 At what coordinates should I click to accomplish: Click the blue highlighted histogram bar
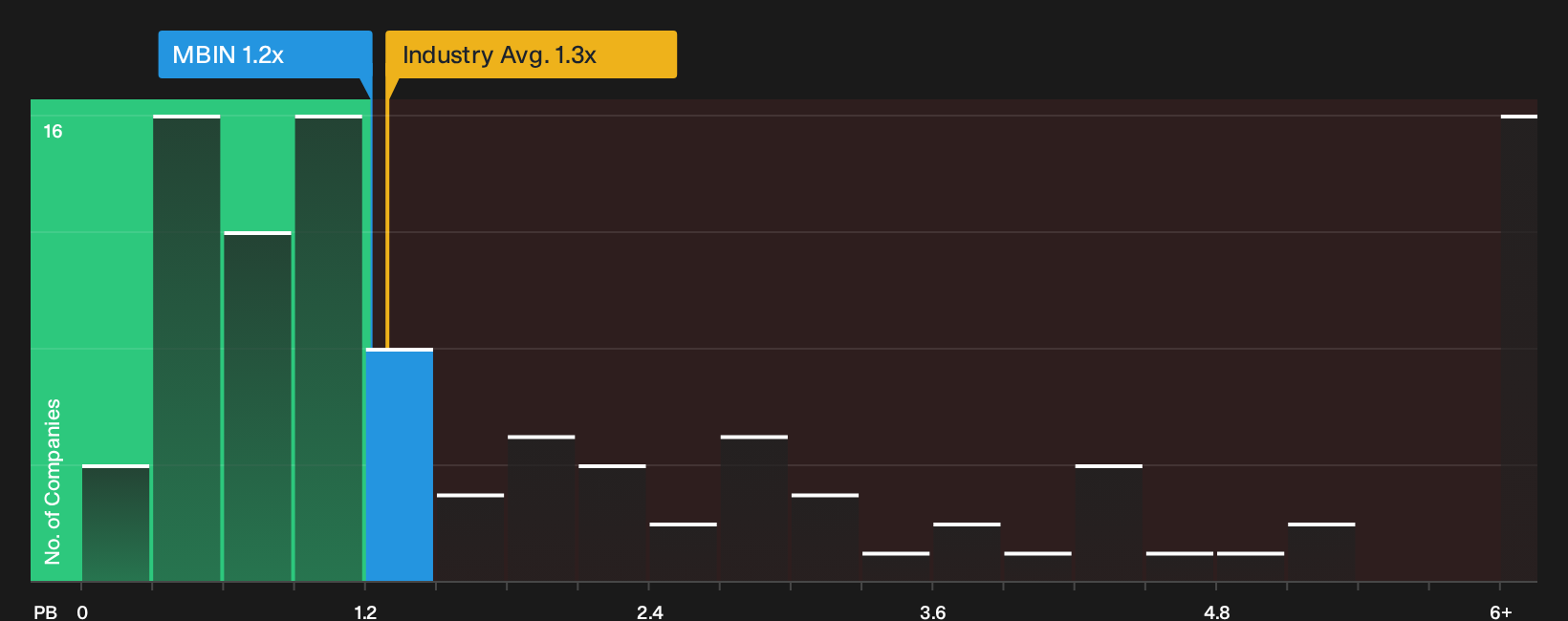click(x=400, y=465)
